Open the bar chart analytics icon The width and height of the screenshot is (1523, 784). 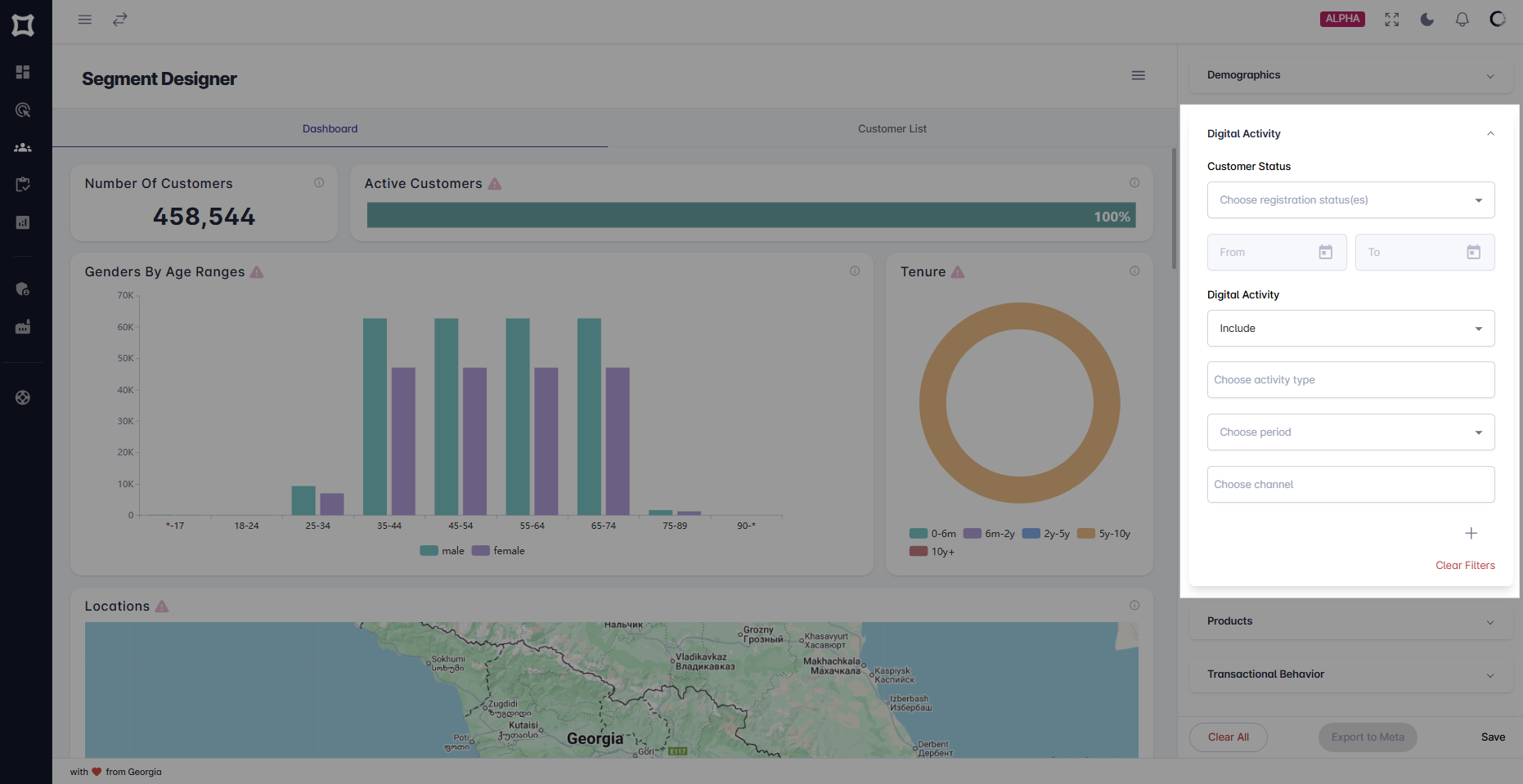[23, 222]
